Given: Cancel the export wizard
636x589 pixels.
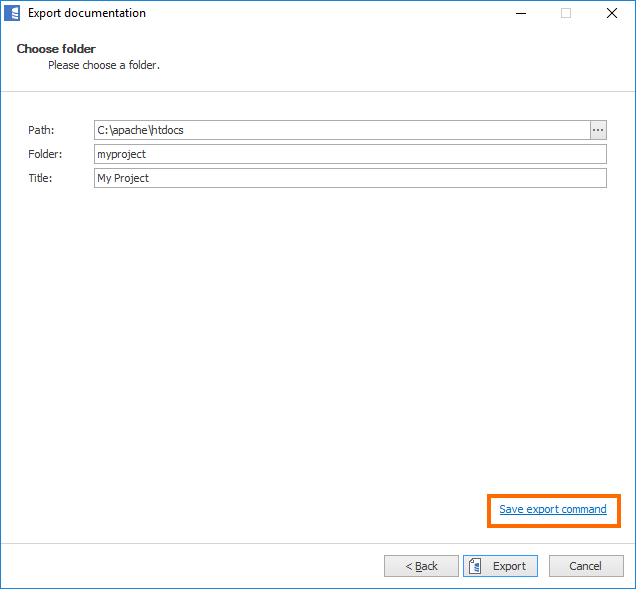Looking at the screenshot, I should [585, 566].
